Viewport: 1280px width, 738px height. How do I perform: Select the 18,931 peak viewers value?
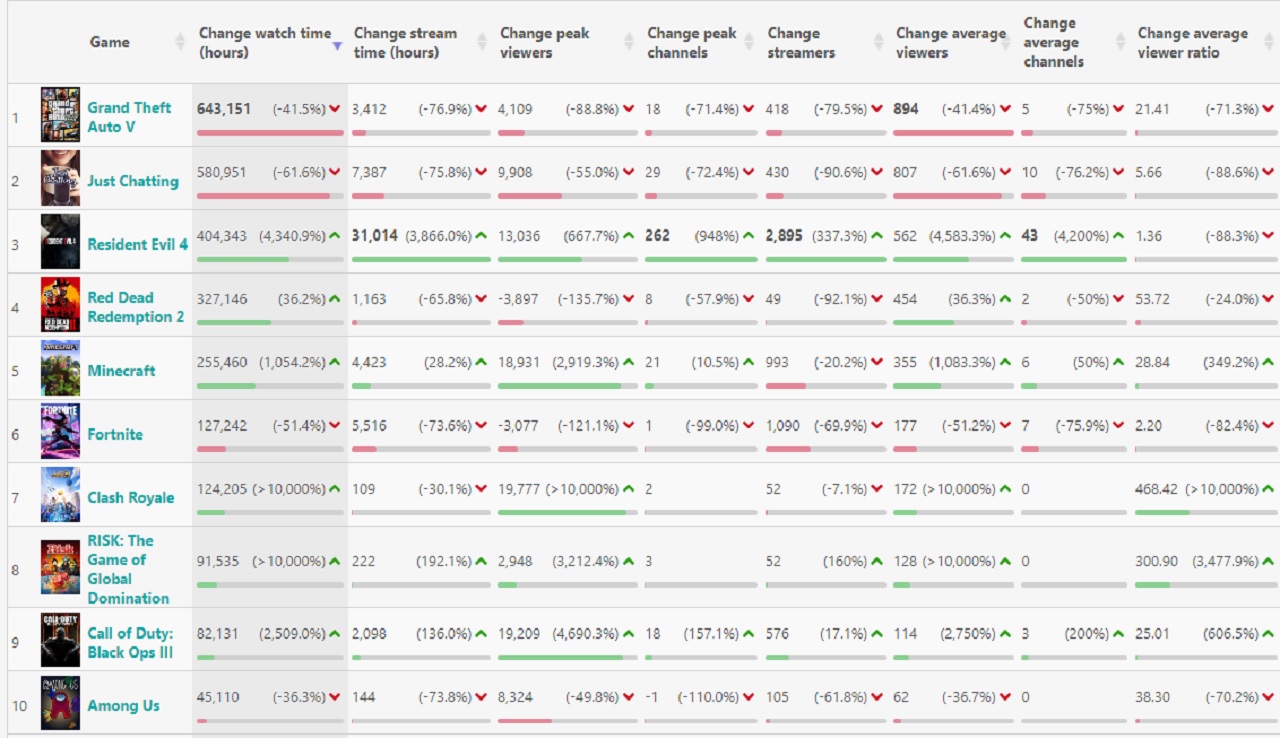click(519, 362)
